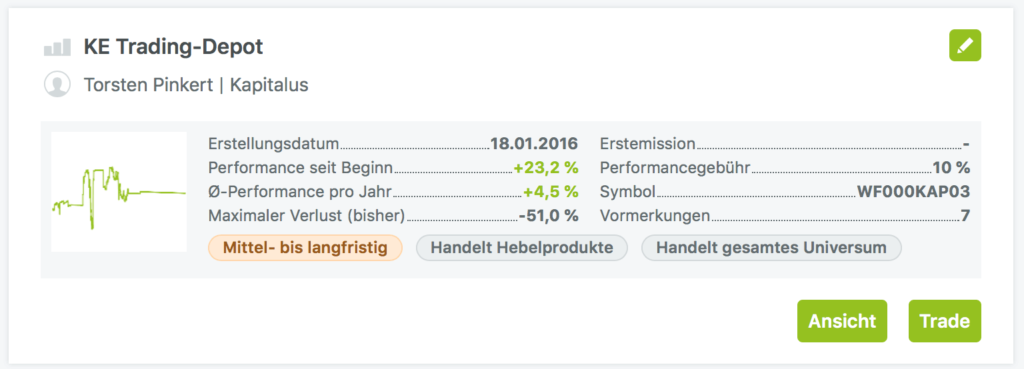Screen dimensions: 1024x369
Task: Select the Handelt gesamtes Universum tag
Action: (771, 248)
